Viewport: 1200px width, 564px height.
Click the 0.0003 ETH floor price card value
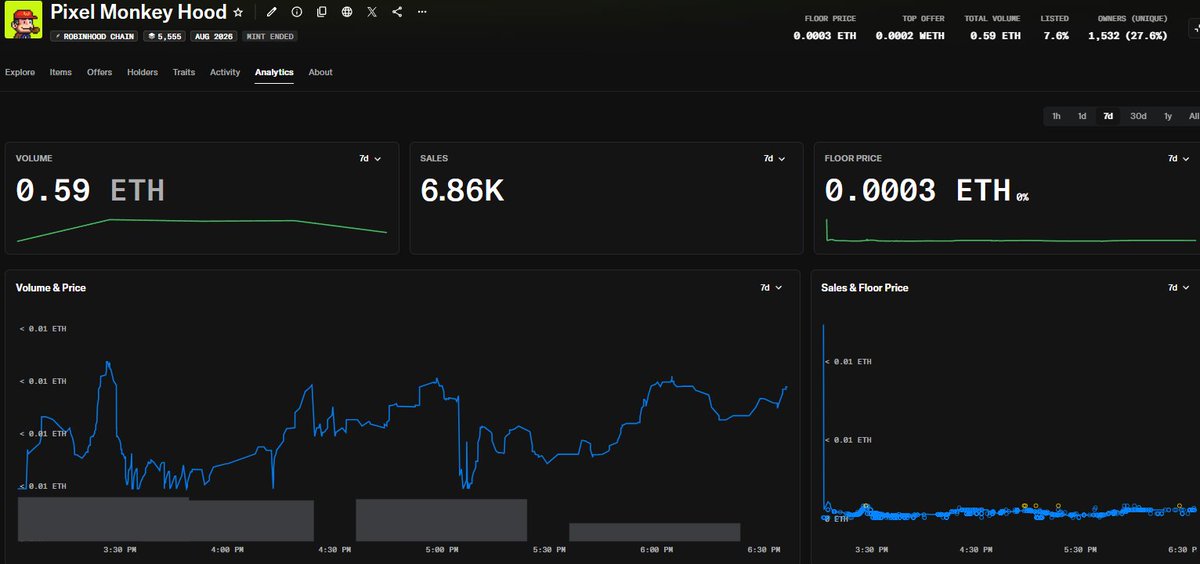[x=917, y=190]
